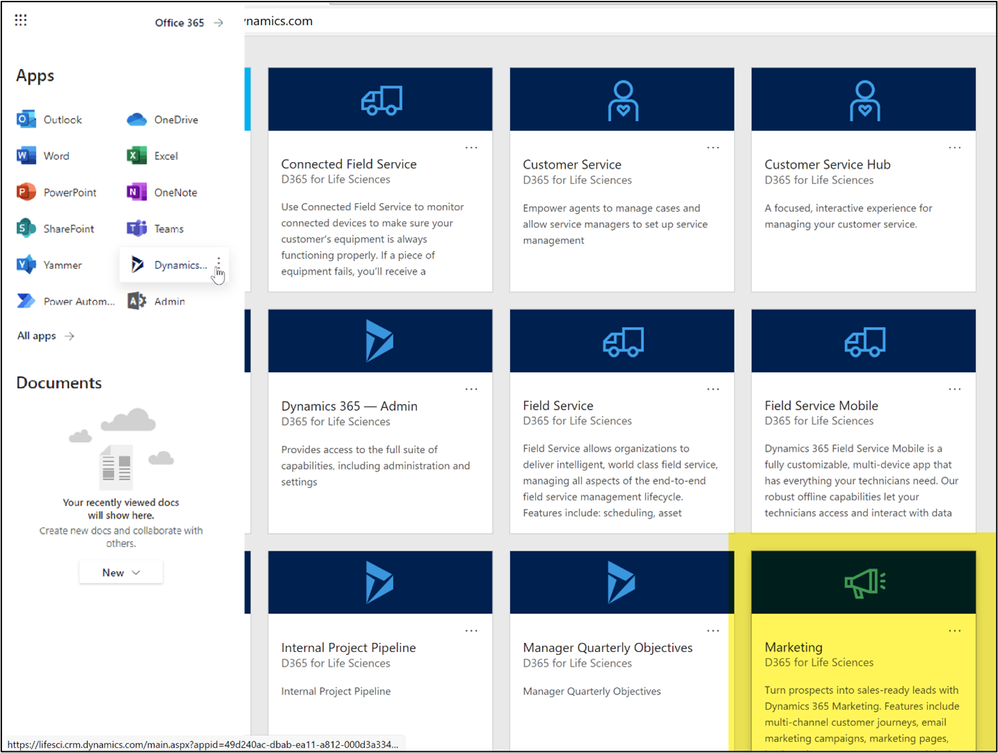
Task: Click the Office 365 link arrow
Action: (218, 23)
